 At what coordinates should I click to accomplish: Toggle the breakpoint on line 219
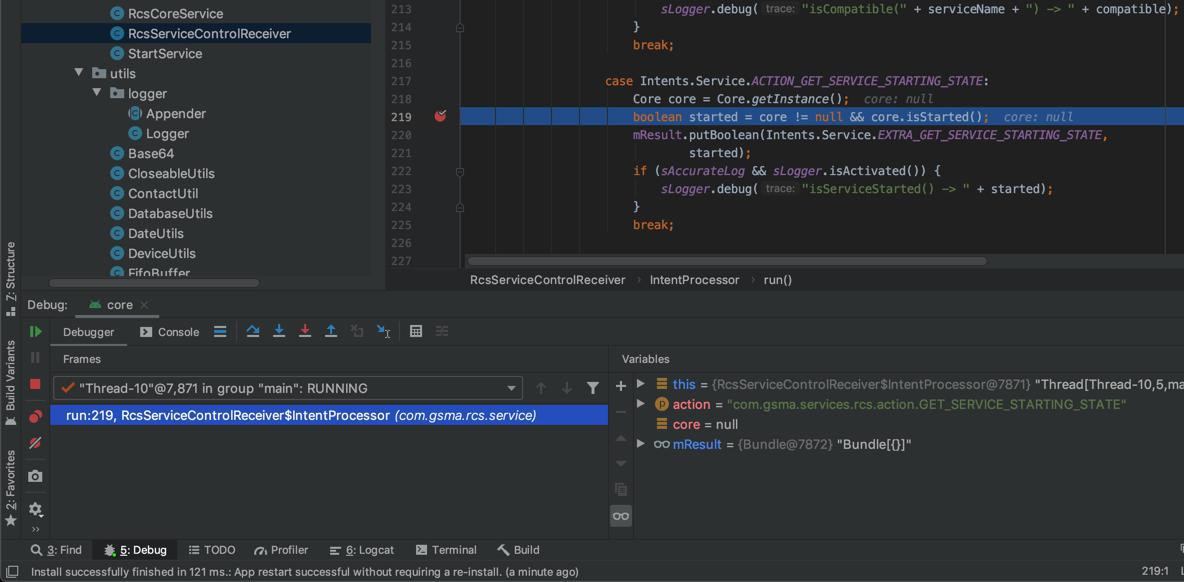coord(440,116)
